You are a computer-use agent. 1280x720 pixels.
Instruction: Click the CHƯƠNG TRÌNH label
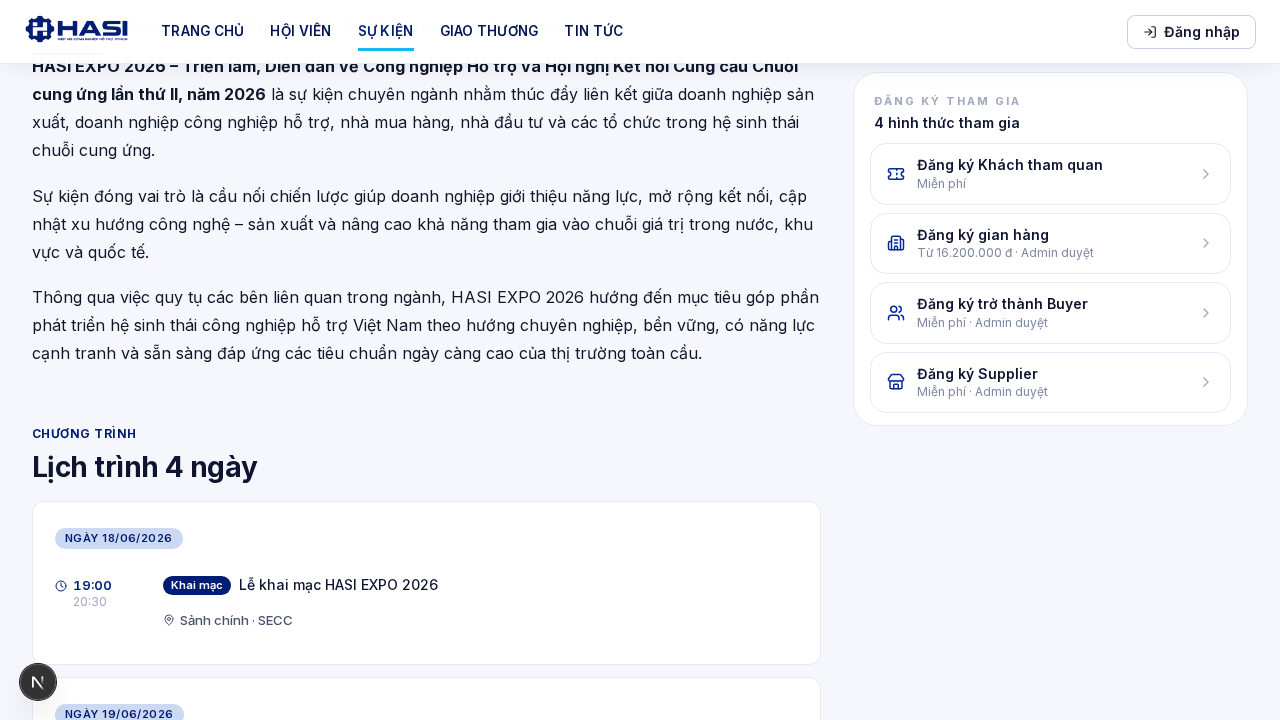tap(84, 434)
